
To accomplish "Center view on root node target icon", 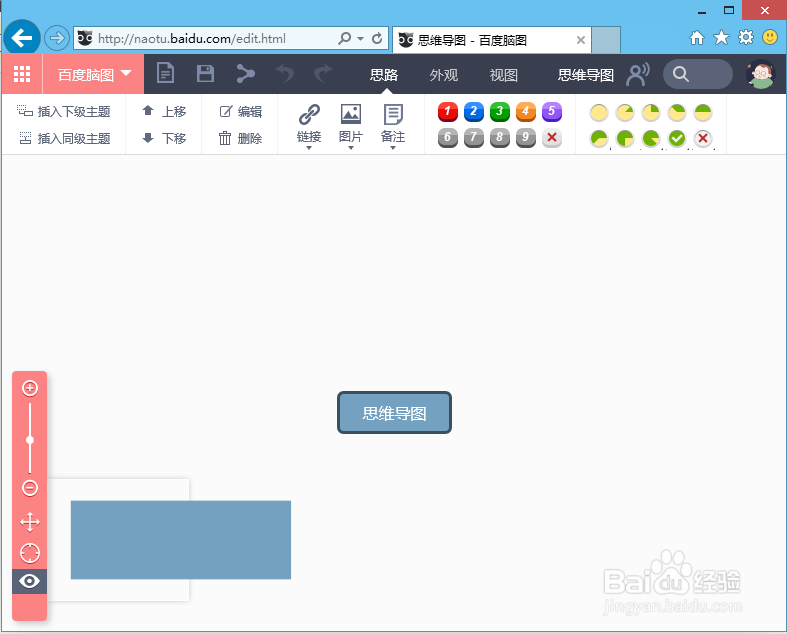I will [x=30, y=553].
